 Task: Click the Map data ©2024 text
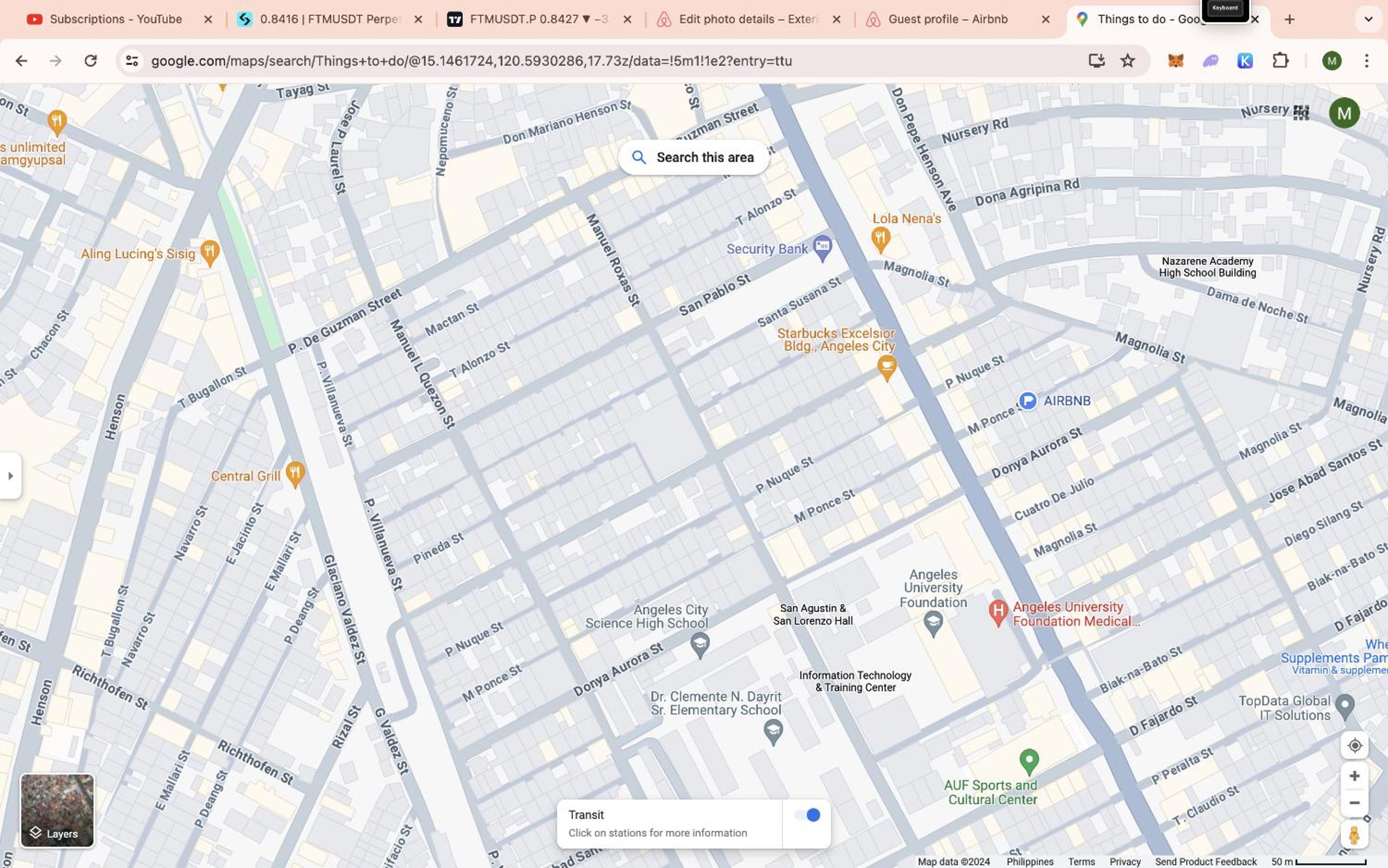953,862
